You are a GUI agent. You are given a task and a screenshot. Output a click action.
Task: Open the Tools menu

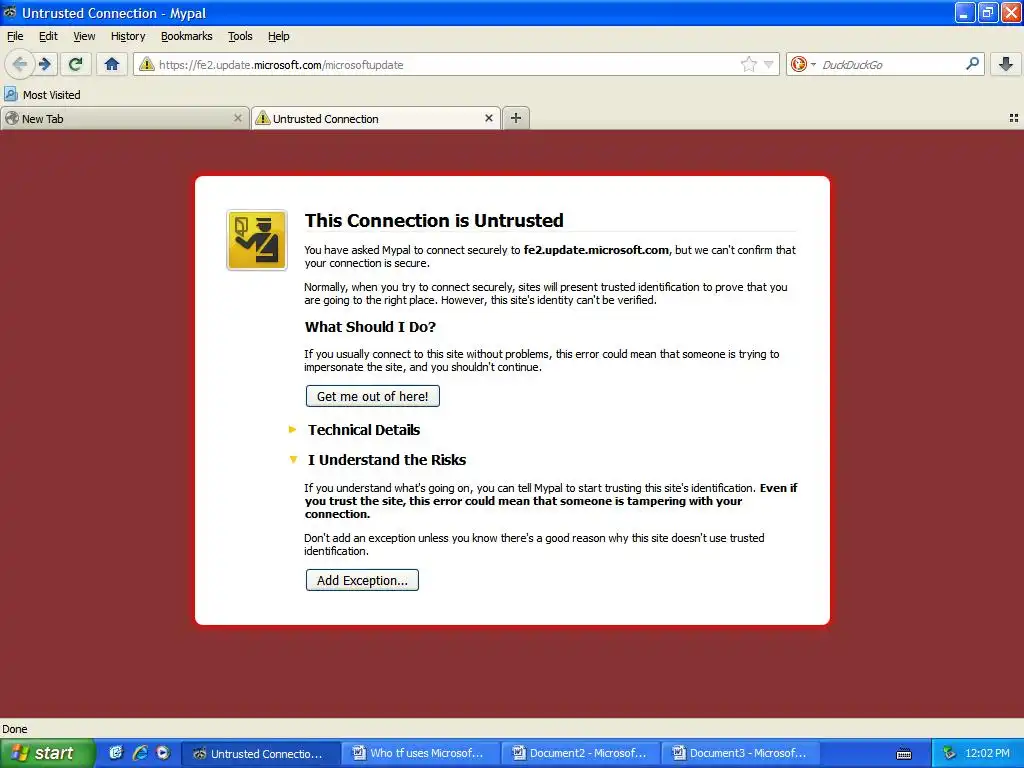(240, 36)
